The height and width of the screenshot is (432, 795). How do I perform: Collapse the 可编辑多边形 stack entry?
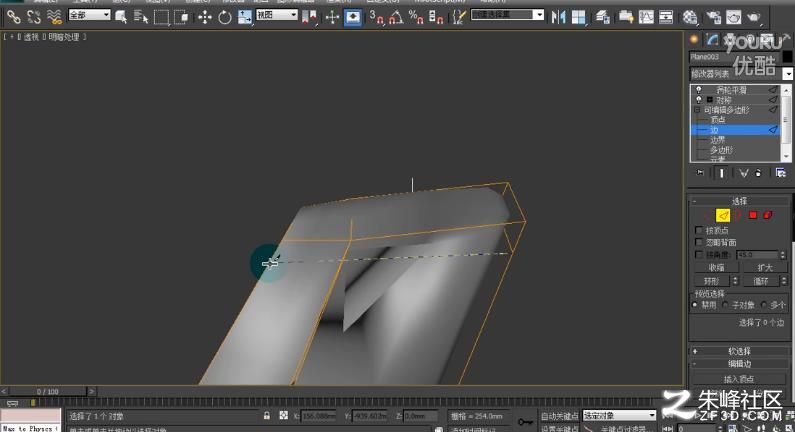point(697,110)
